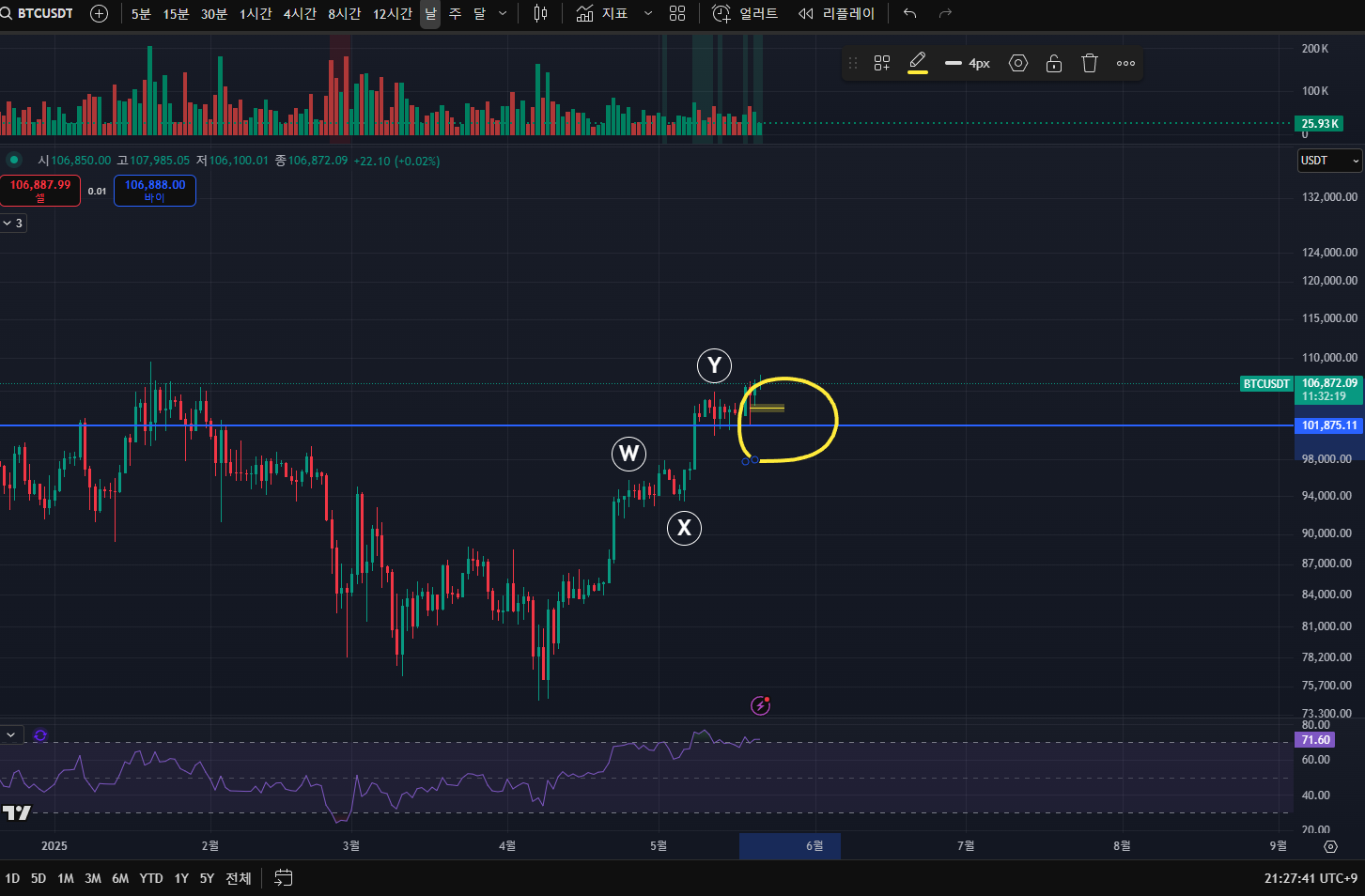
Task: Select the 30분 timeframe
Action: (x=214, y=13)
